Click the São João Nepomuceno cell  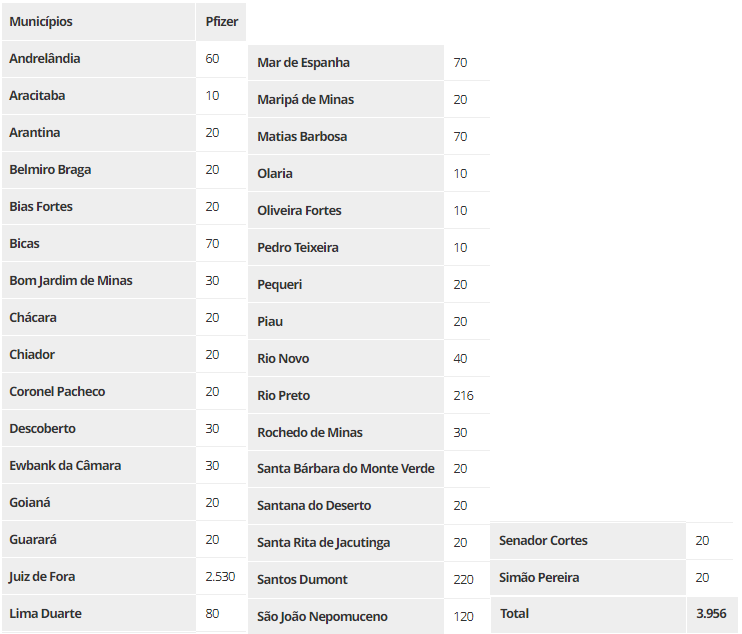(x=346, y=616)
